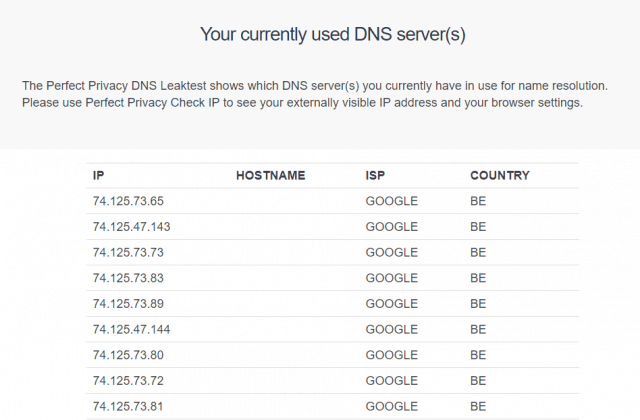The height and width of the screenshot is (420, 640).
Task: Select IP address 74.125.73.83
Action: (x=128, y=278)
